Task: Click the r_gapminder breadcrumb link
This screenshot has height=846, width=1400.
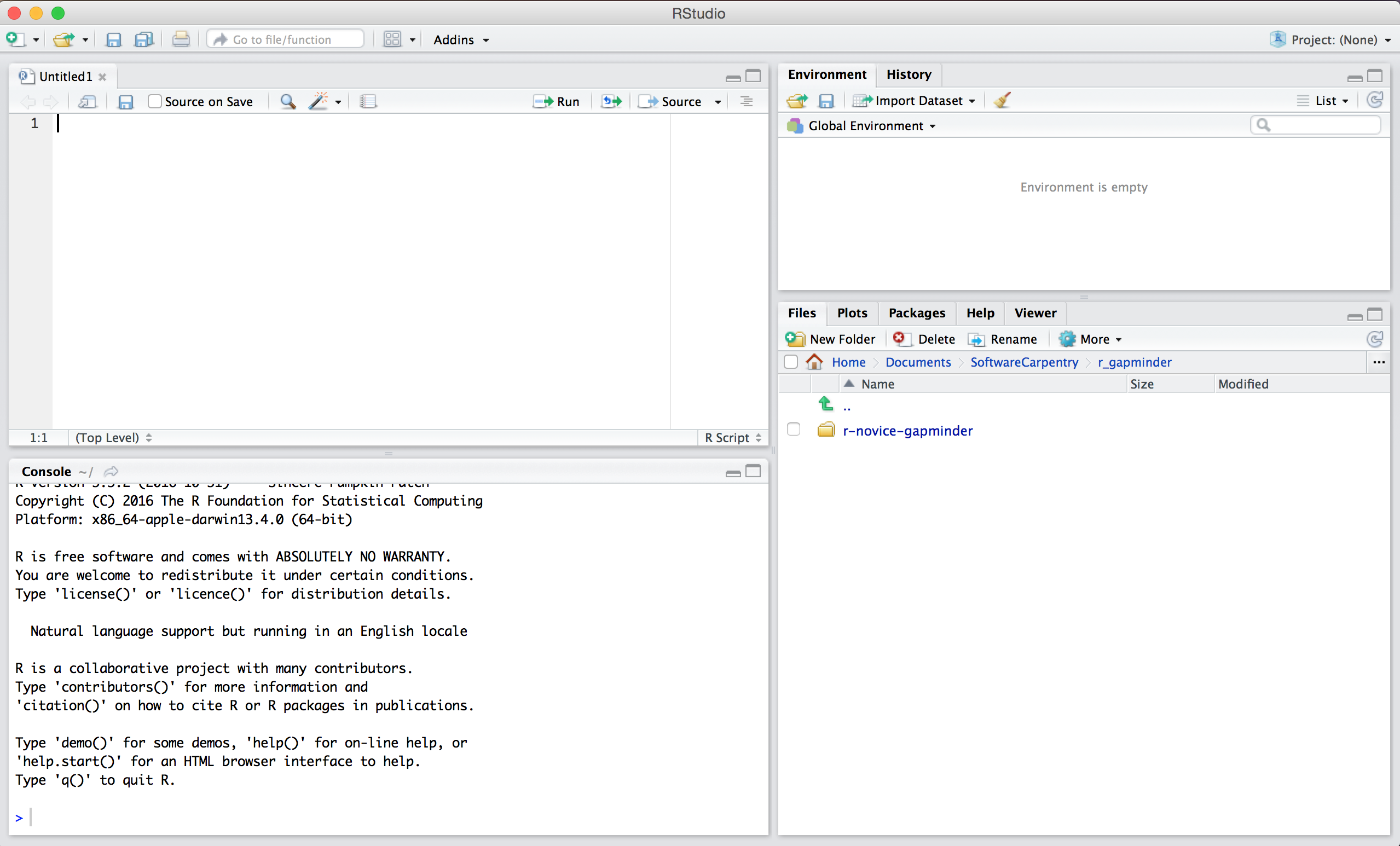Action: (1134, 362)
